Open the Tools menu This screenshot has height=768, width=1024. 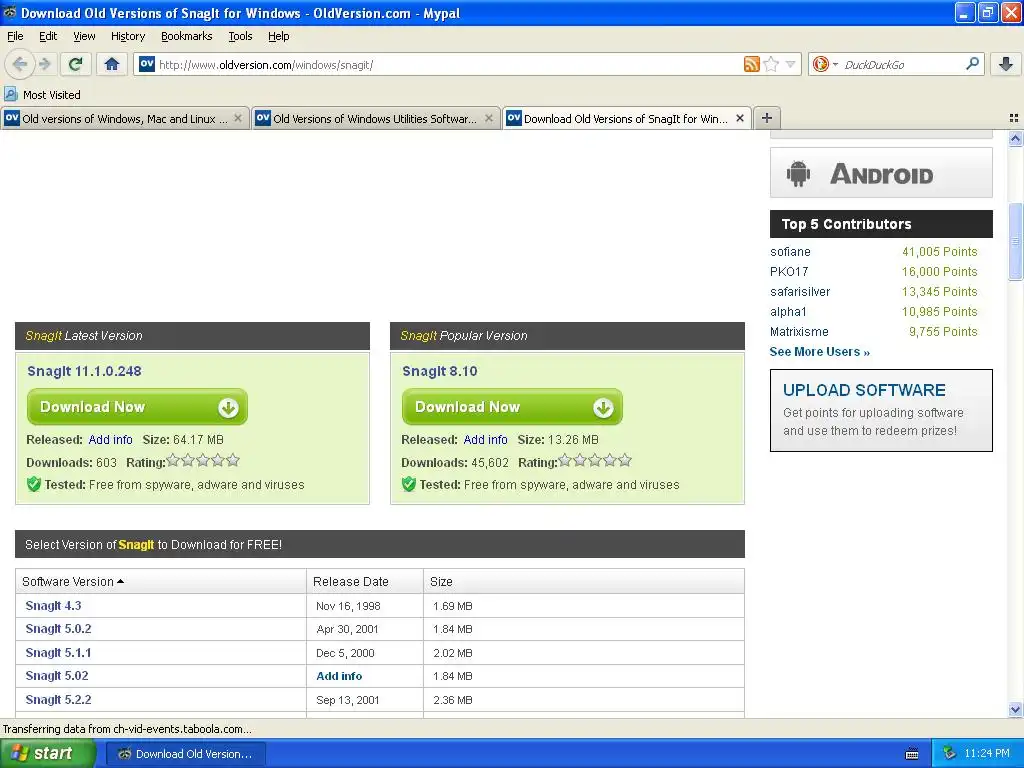pos(240,36)
